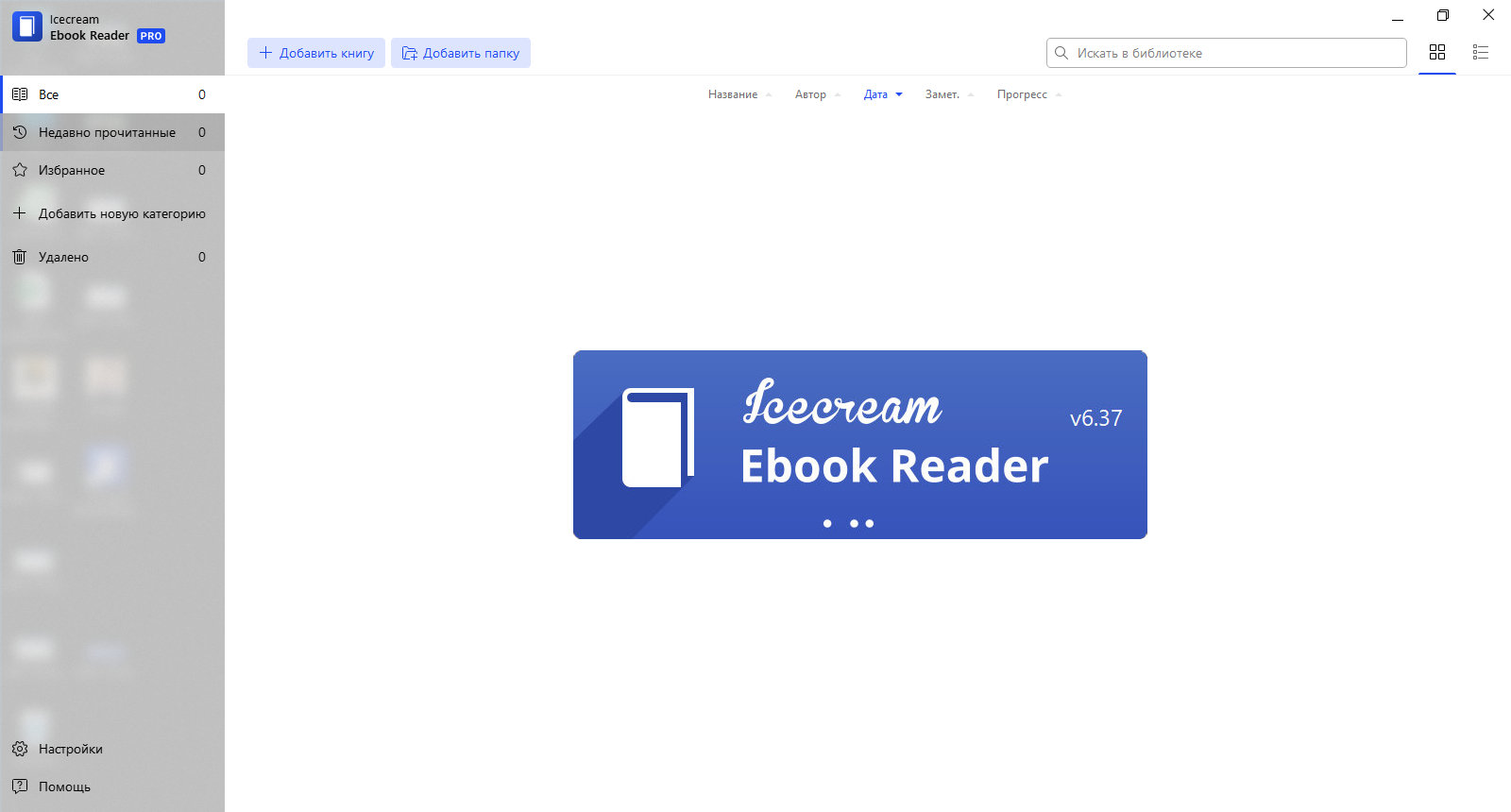Open the Избранное category
The width and height of the screenshot is (1511, 812).
[x=112, y=170]
